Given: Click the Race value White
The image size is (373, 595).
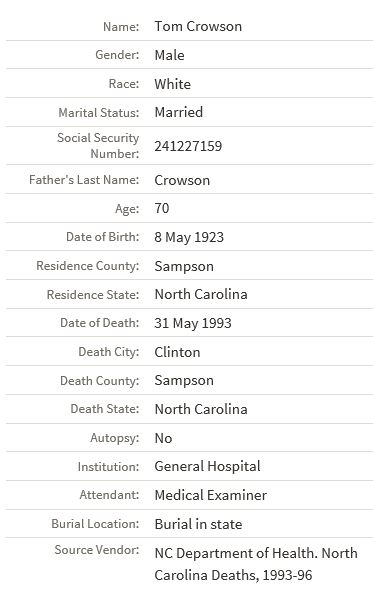Looking at the screenshot, I should pos(172,84).
